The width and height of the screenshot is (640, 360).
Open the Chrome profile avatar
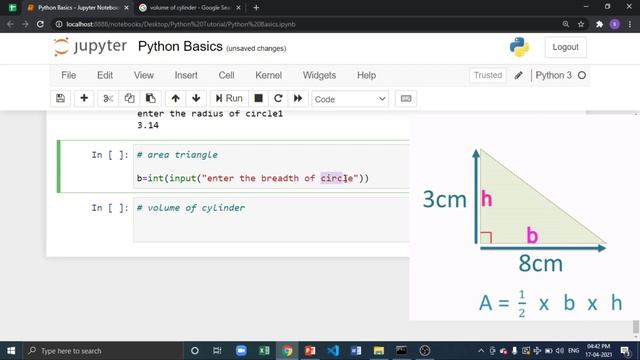click(615, 24)
